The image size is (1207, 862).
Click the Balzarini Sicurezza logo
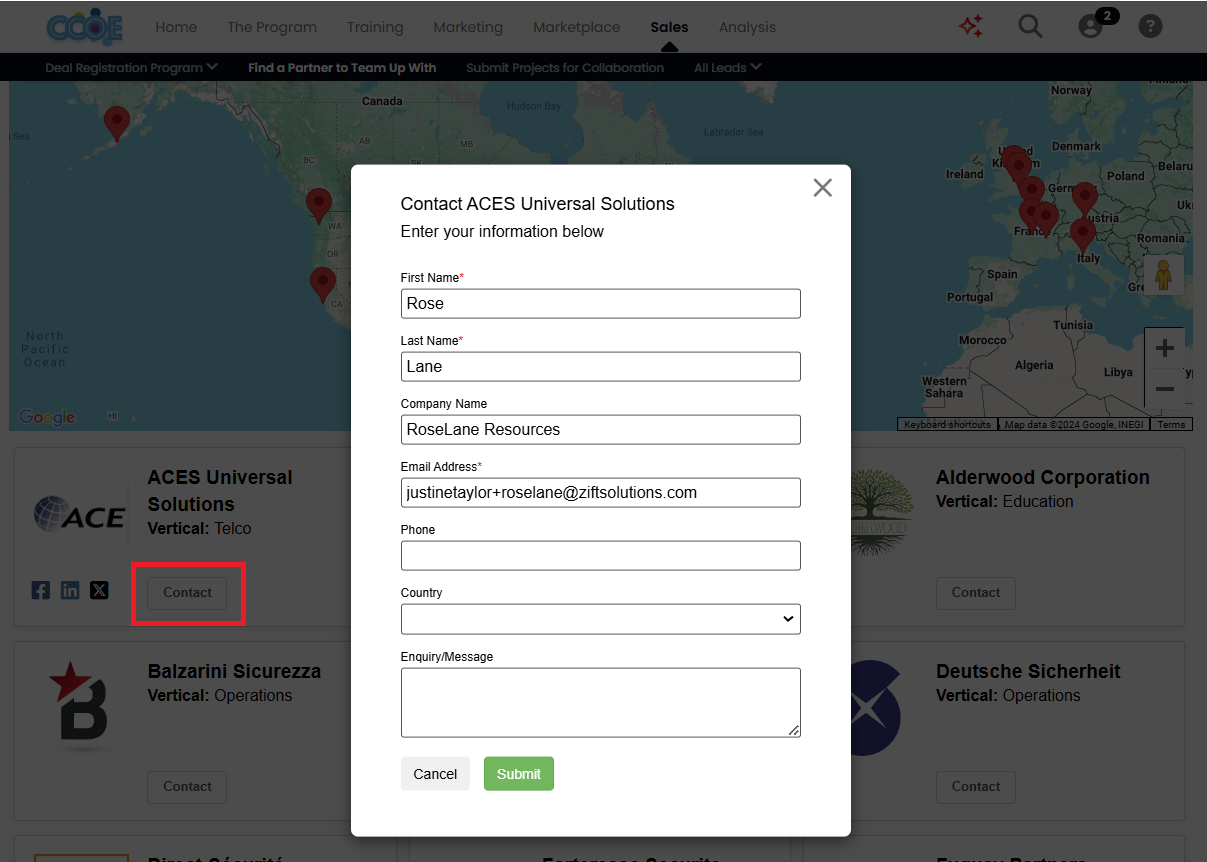coord(79,706)
